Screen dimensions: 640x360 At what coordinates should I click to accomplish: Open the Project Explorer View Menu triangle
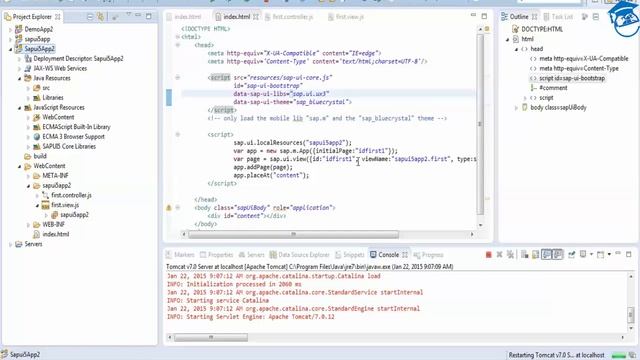click(129, 15)
